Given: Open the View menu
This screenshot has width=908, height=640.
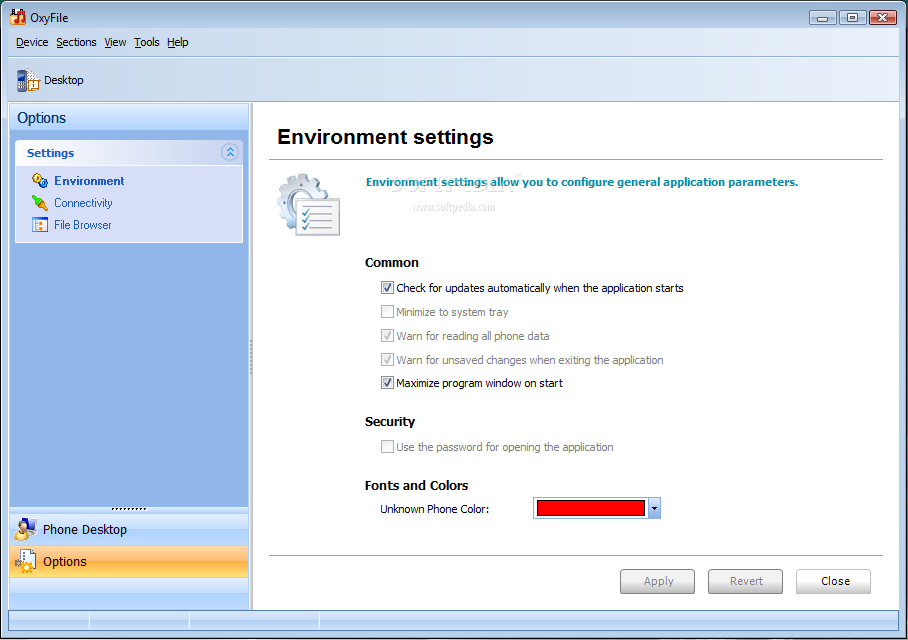Looking at the screenshot, I should coord(115,42).
